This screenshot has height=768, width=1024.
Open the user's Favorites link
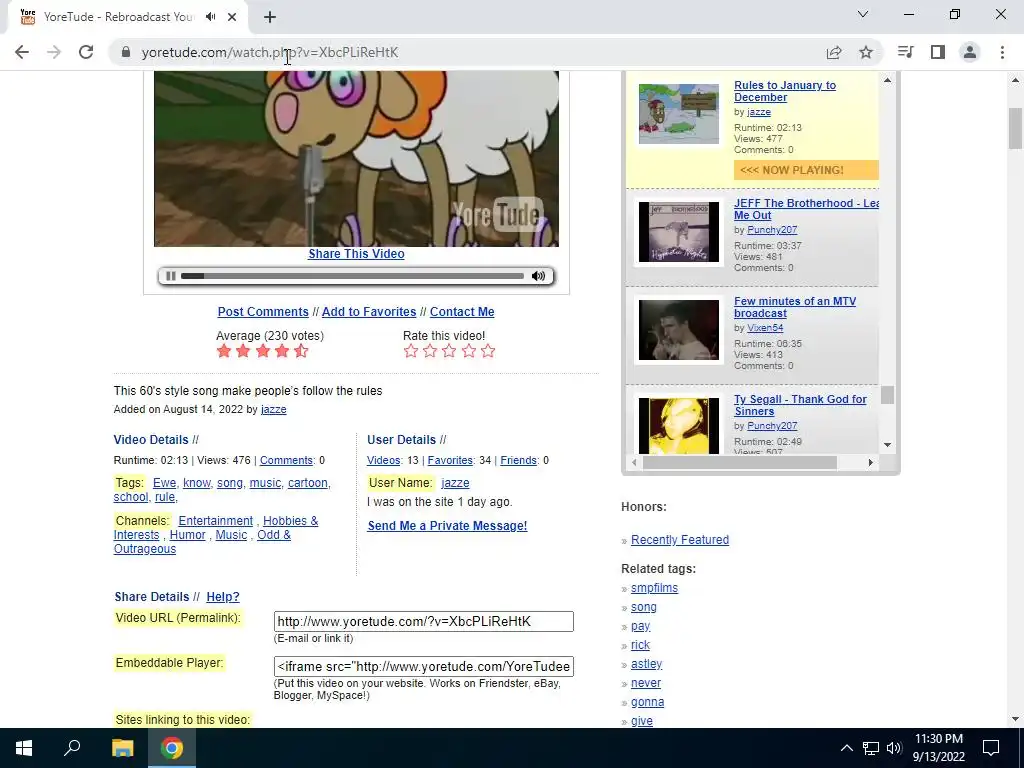point(450,460)
